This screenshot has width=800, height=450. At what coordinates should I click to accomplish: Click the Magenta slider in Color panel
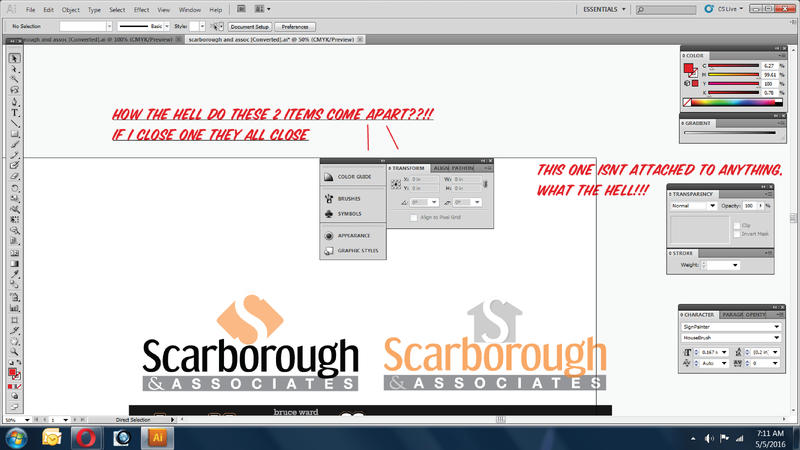click(734, 74)
